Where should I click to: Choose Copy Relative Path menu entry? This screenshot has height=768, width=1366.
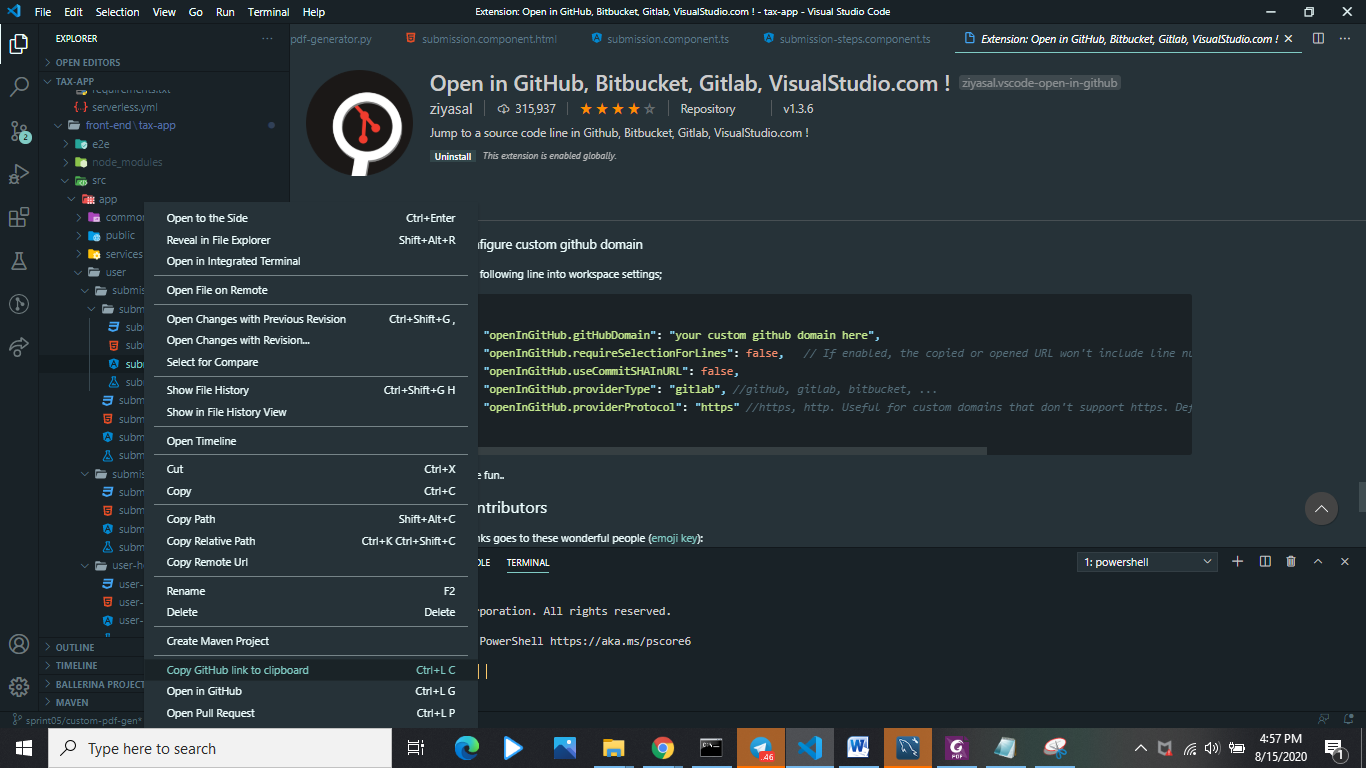pos(311,541)
